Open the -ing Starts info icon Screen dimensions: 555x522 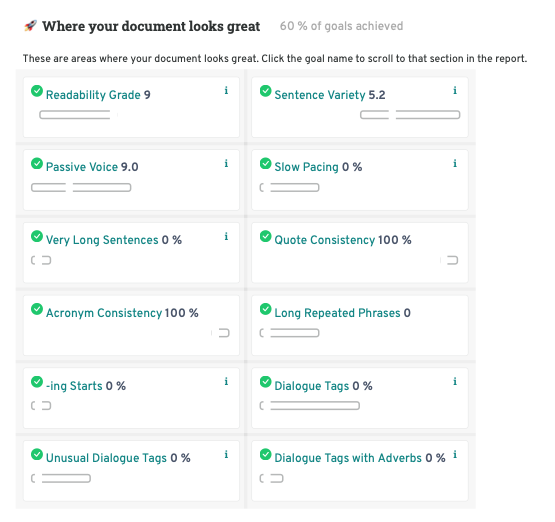[x=226, y=382]
